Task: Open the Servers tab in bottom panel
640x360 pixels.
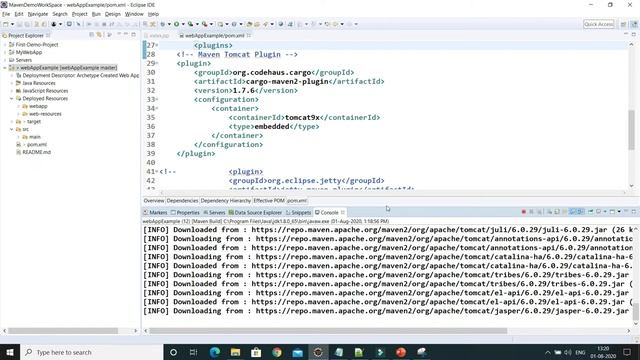Action: (x=214, y=212)
